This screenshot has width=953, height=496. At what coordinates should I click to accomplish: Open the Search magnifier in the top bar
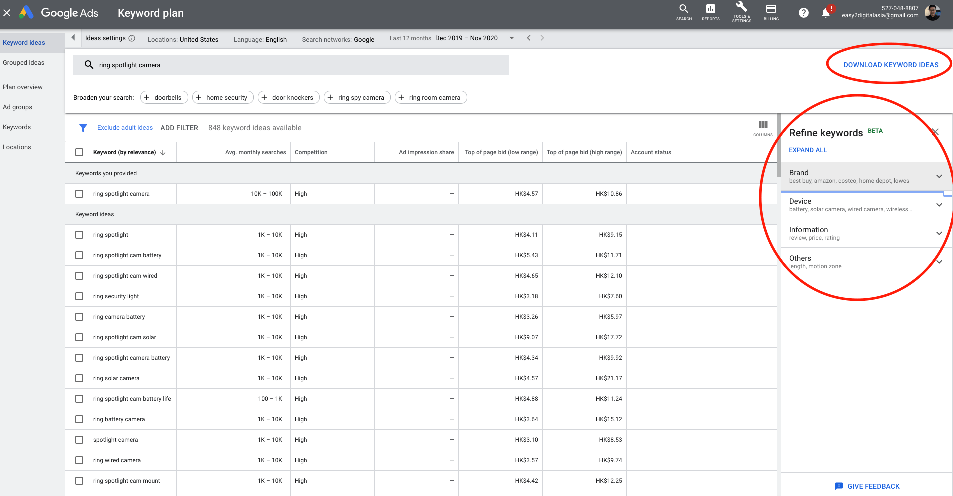click(684, 11)
